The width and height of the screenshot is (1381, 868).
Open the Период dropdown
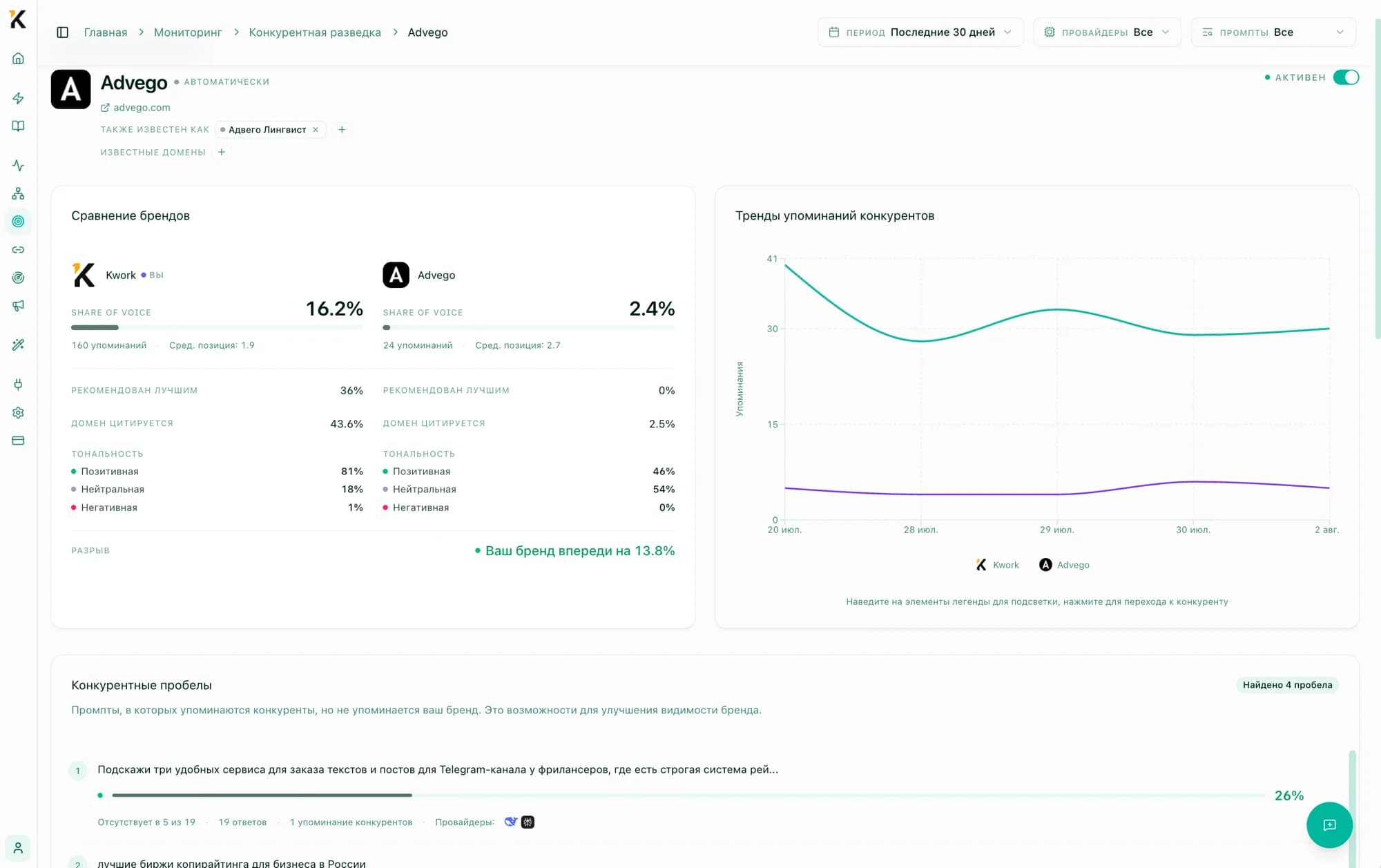[x=920, y=32]
